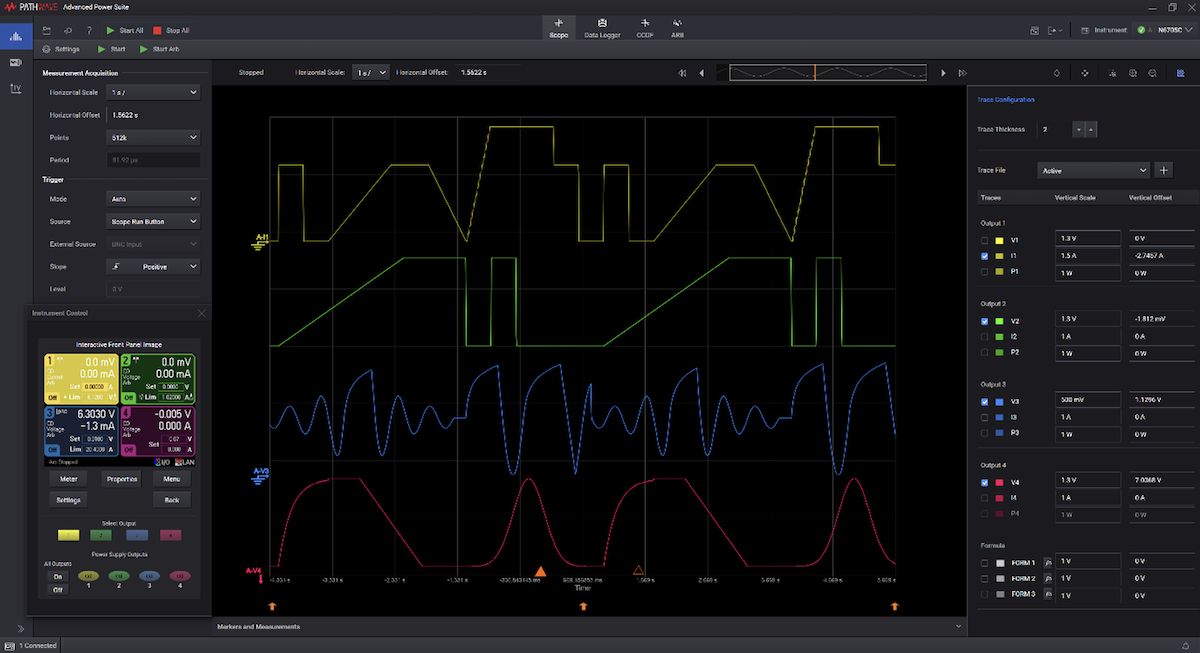The width and height of the screenshot is (1200, 653).
Task: Switch to the CCDF tab
Action: click(644, 28)
